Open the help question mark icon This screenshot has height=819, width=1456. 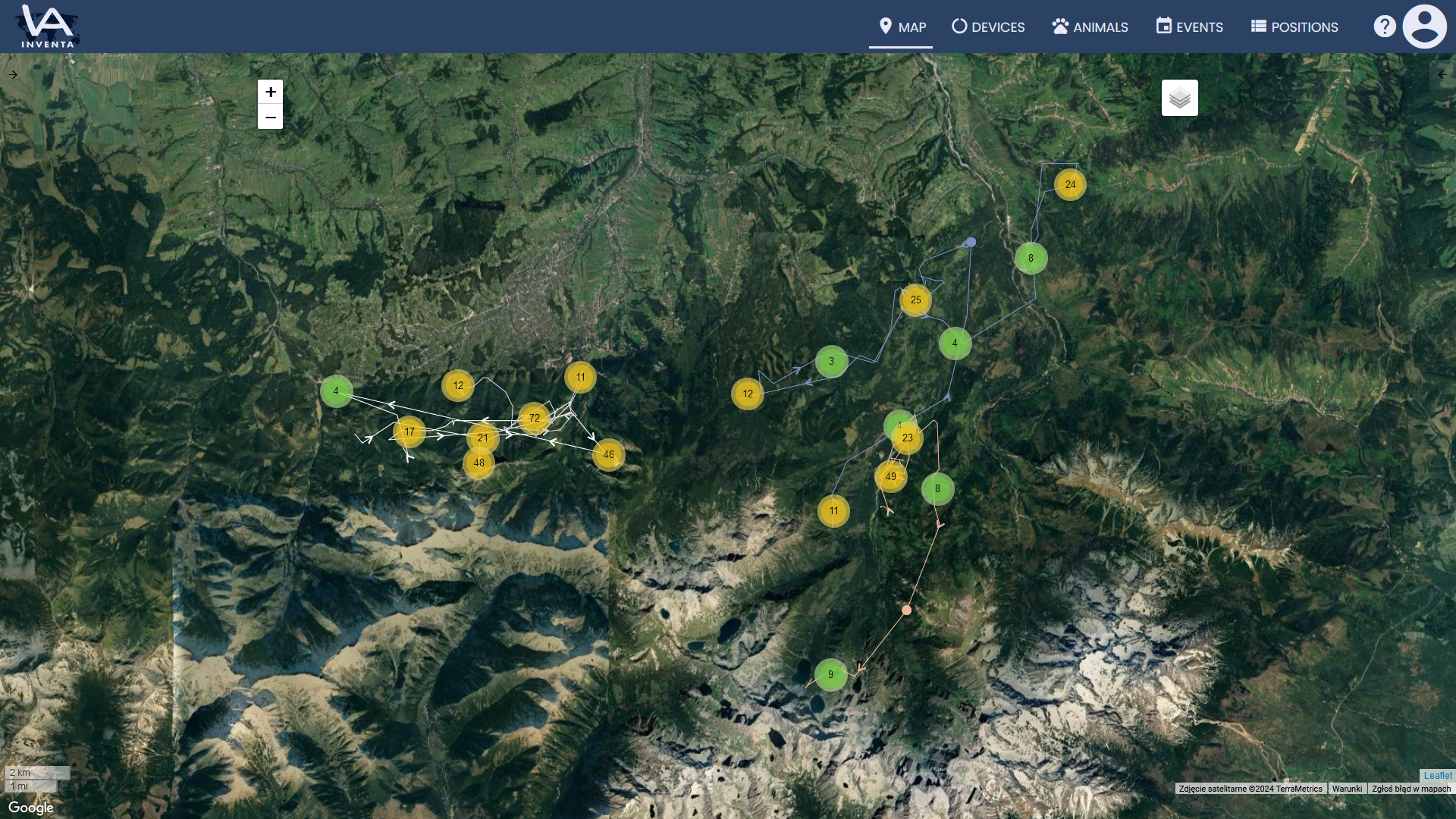tap(1384, 27)
